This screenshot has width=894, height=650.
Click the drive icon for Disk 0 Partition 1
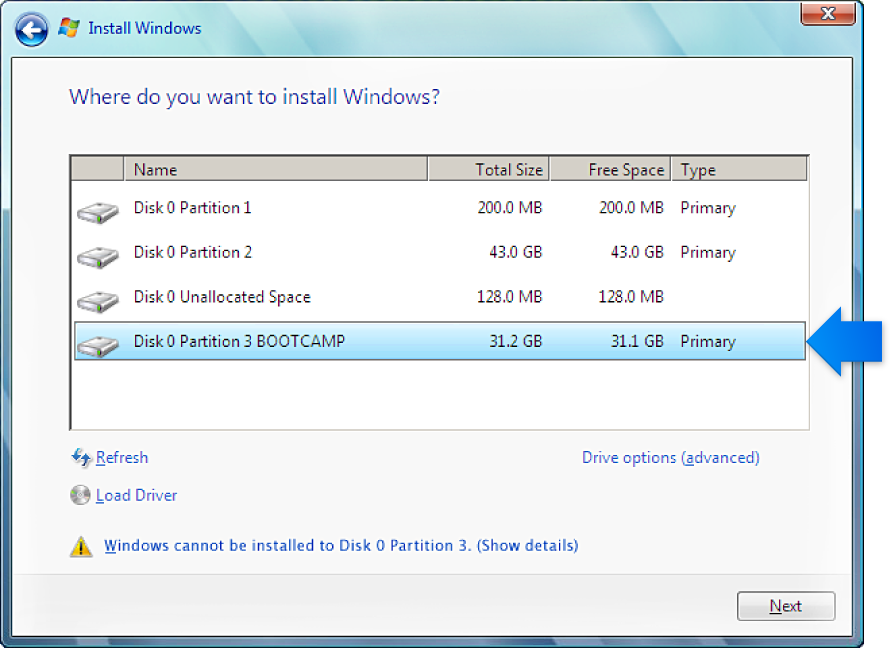tap(98, 213)
